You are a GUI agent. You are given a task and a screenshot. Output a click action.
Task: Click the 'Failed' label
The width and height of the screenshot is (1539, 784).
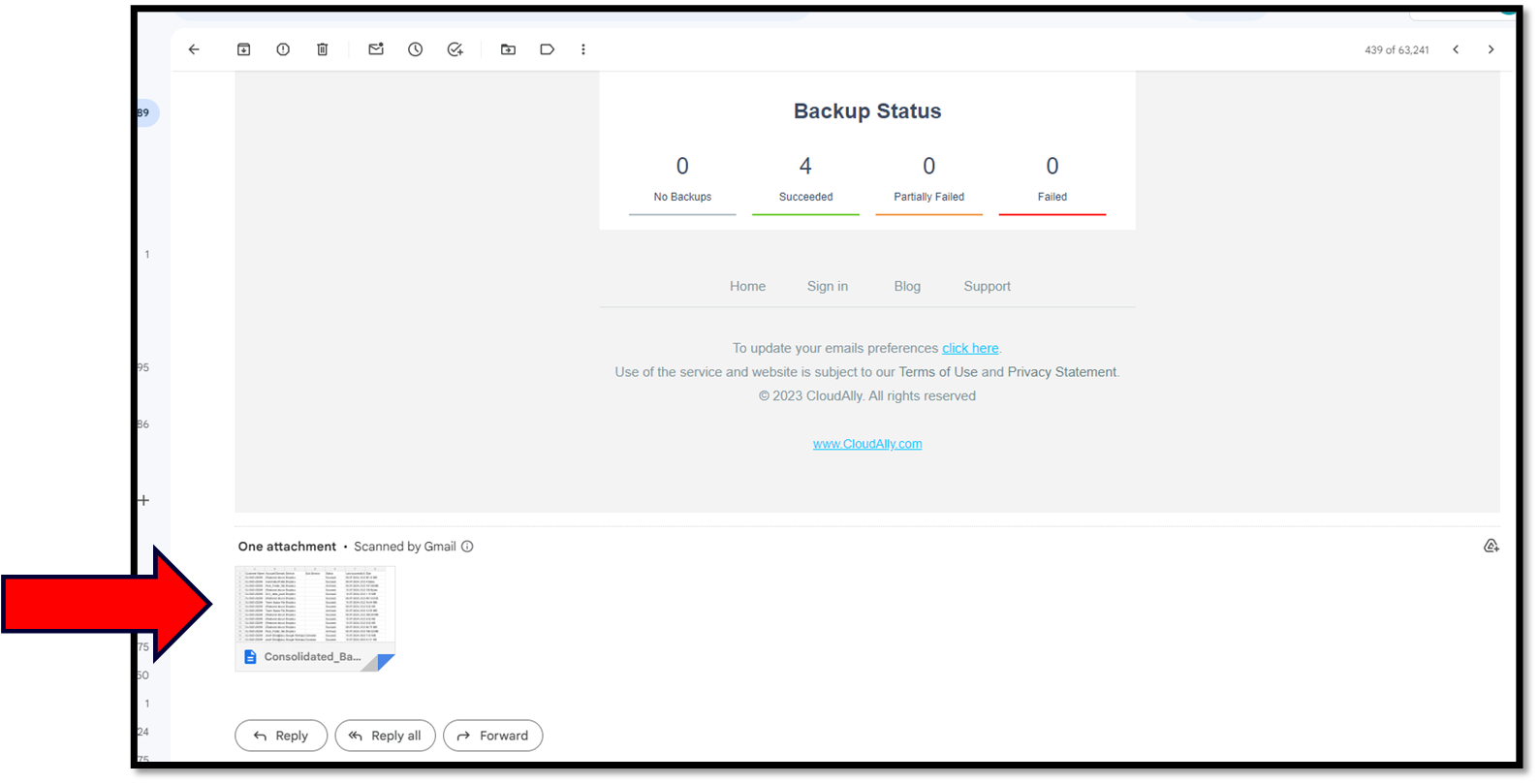(1052, 197)
